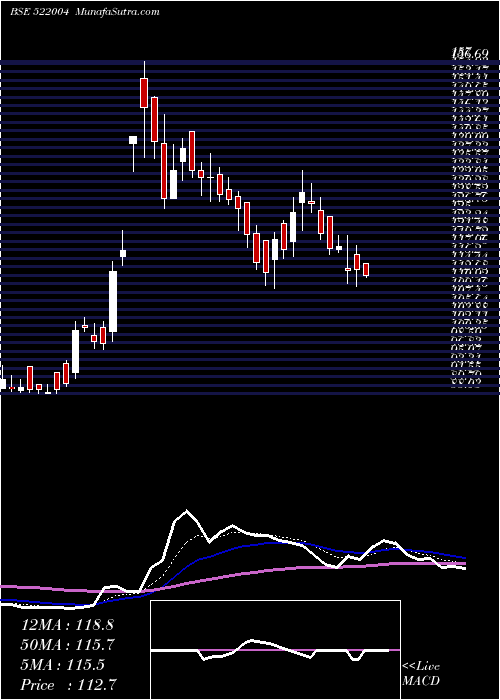The width and height of the screenshot is (500, 700).
Task: Click the Price : 112.7 value
Action: pyautogui.click(x=70, y=685)
